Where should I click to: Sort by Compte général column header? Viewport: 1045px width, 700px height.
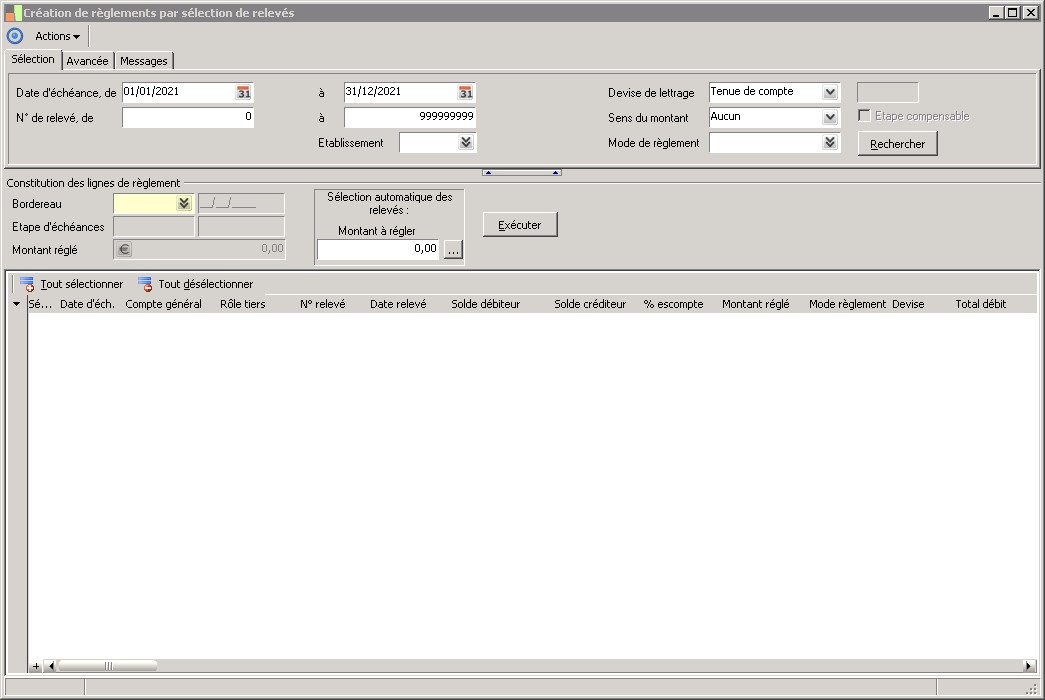[x=163, y=304]
